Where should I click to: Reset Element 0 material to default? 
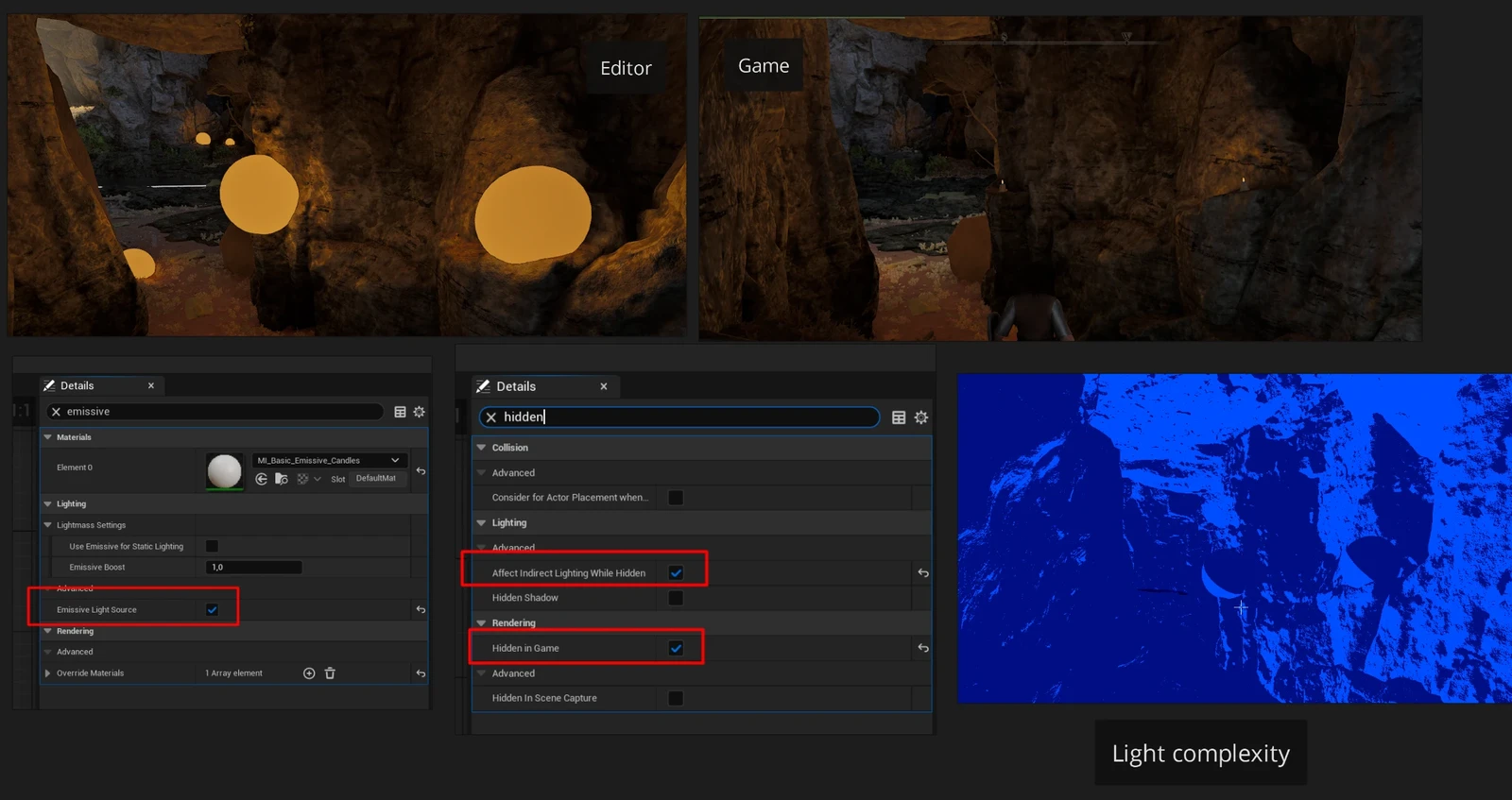click(421, 470)
